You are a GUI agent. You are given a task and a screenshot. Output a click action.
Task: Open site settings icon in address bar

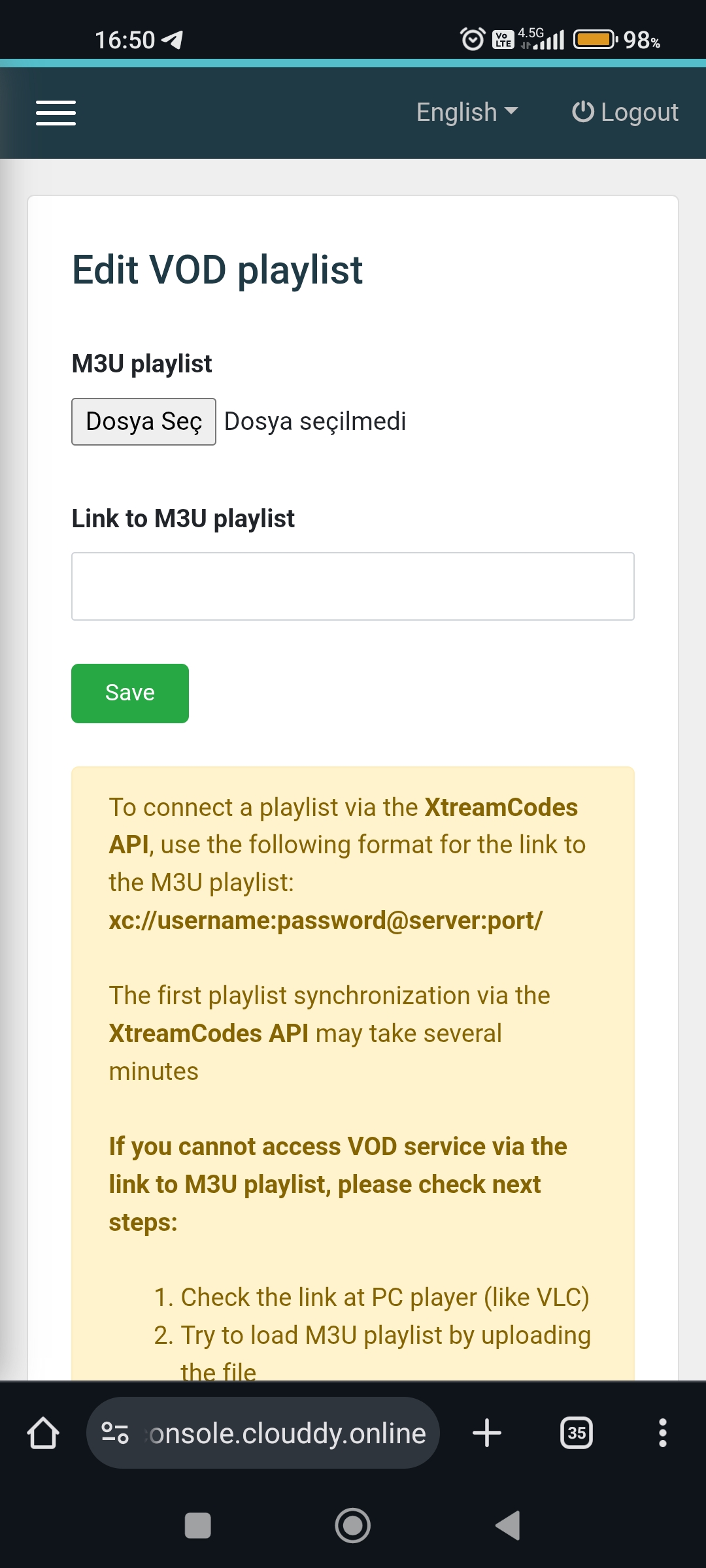115,1433
